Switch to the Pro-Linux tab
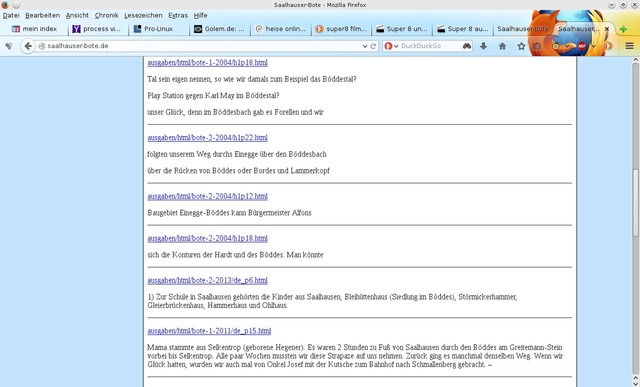 click(x=158, y=29)
